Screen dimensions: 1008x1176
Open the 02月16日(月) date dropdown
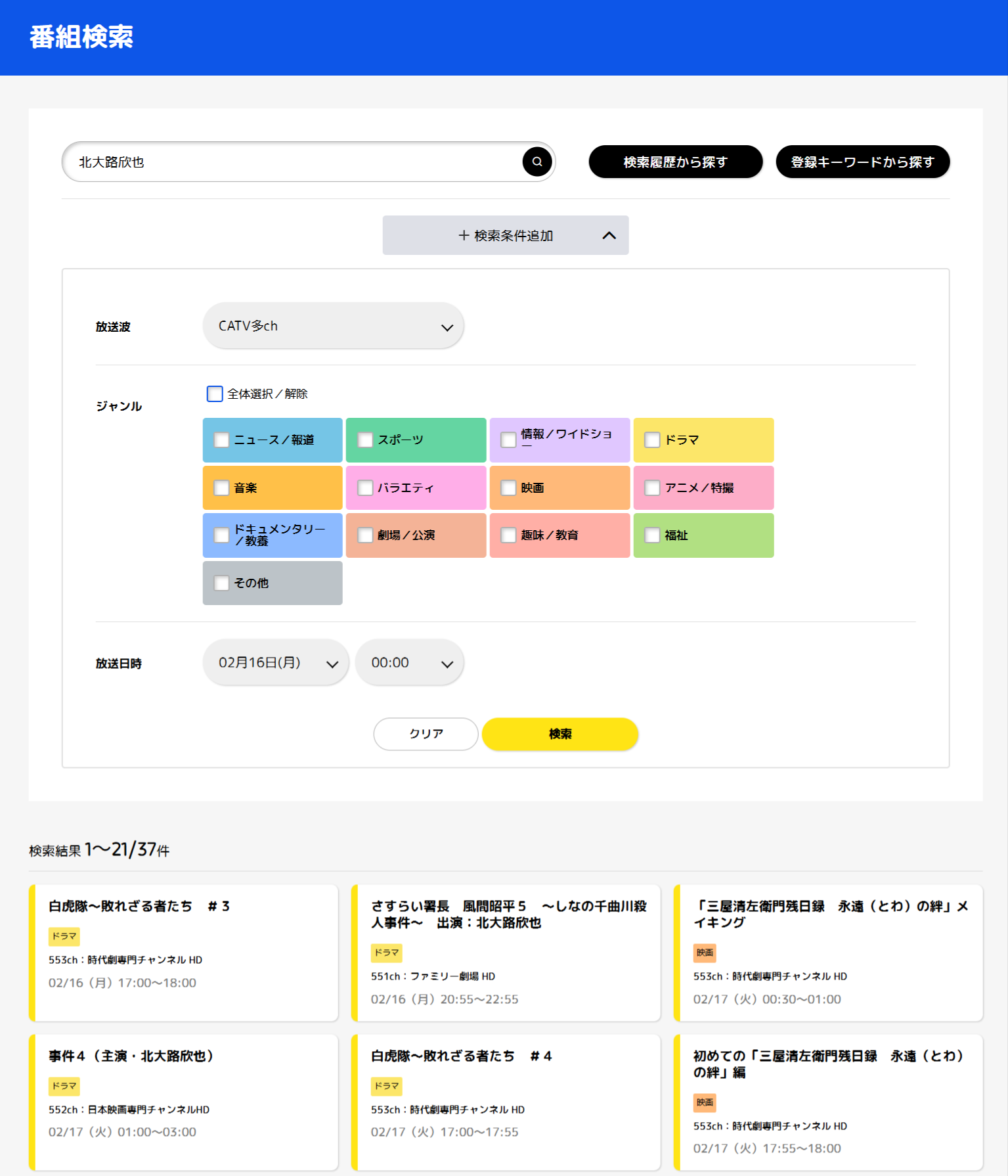[x=275, y=663]
